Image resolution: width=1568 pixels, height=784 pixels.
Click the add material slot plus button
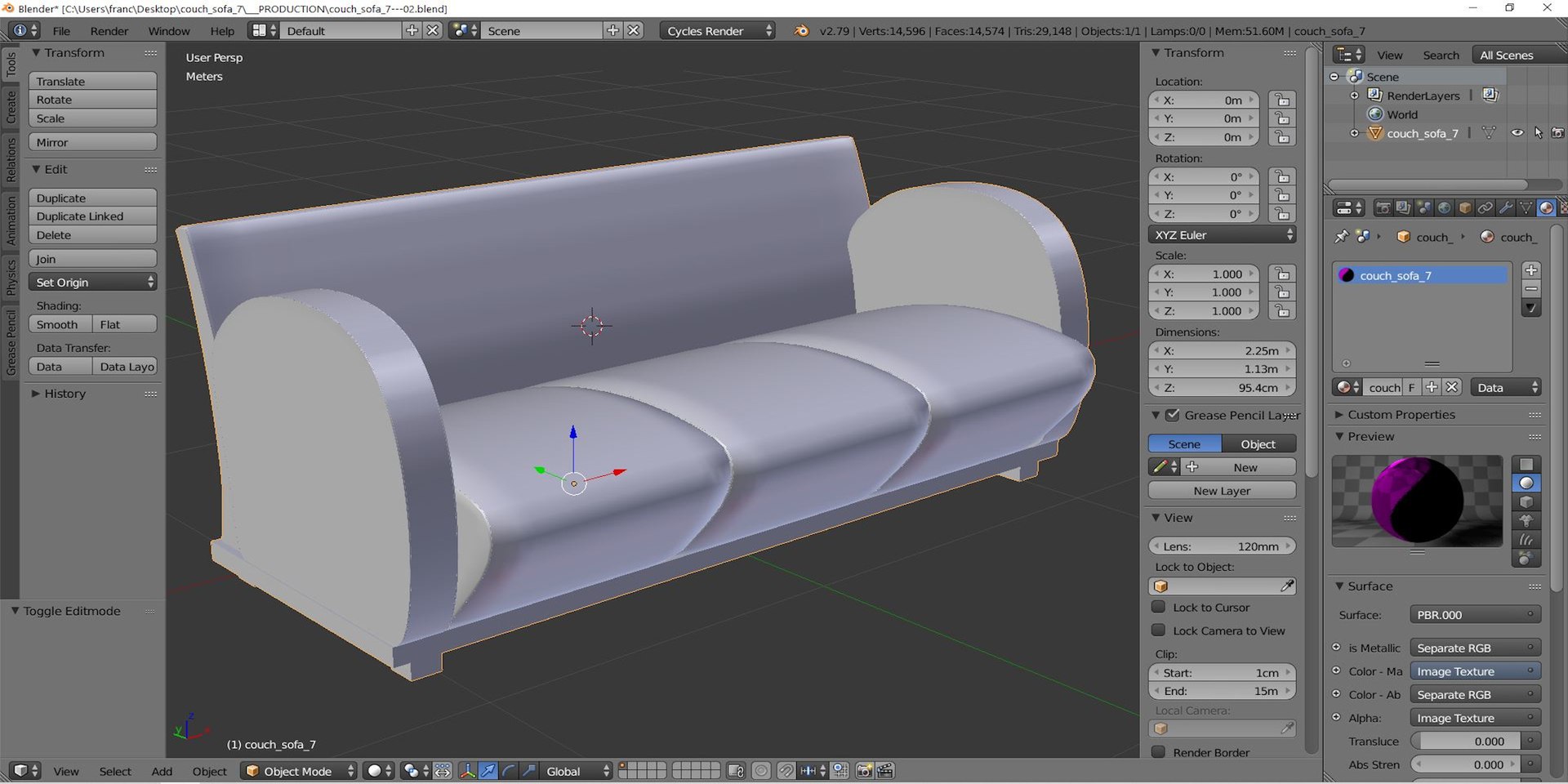coord(1531,270)
